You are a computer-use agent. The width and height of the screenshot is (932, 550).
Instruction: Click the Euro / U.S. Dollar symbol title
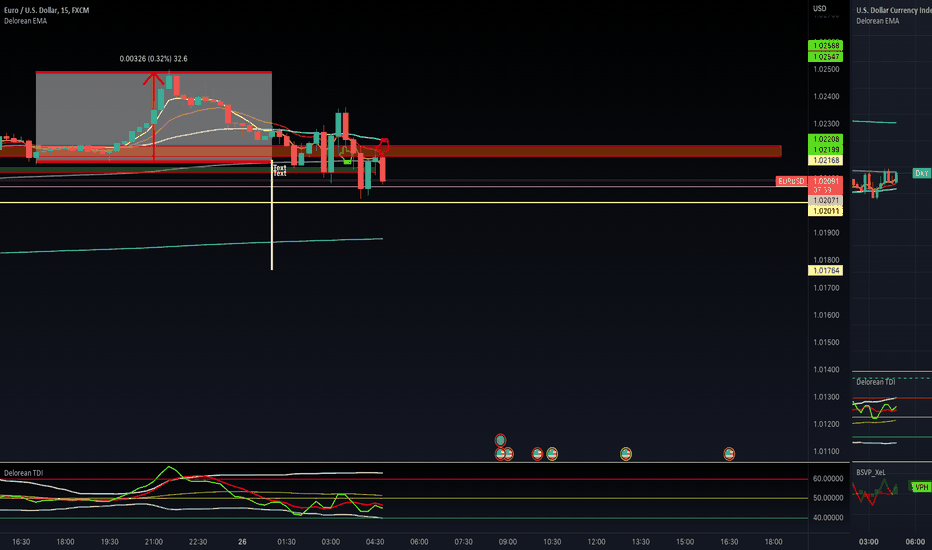pyautogui.click(x=46, y=10)
